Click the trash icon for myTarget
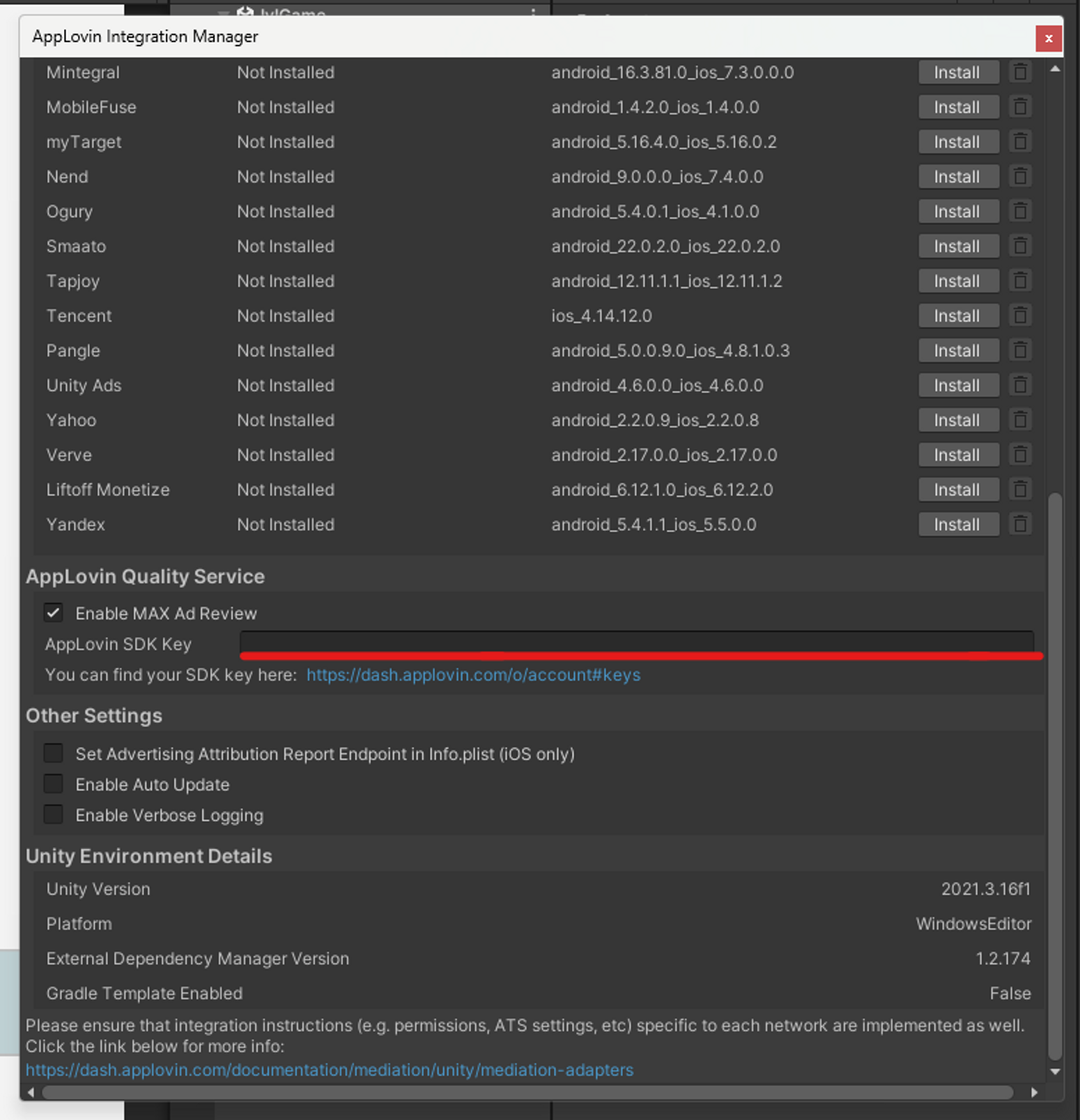Viewport: 1080px width, 1120px height. pos(1020,141)
